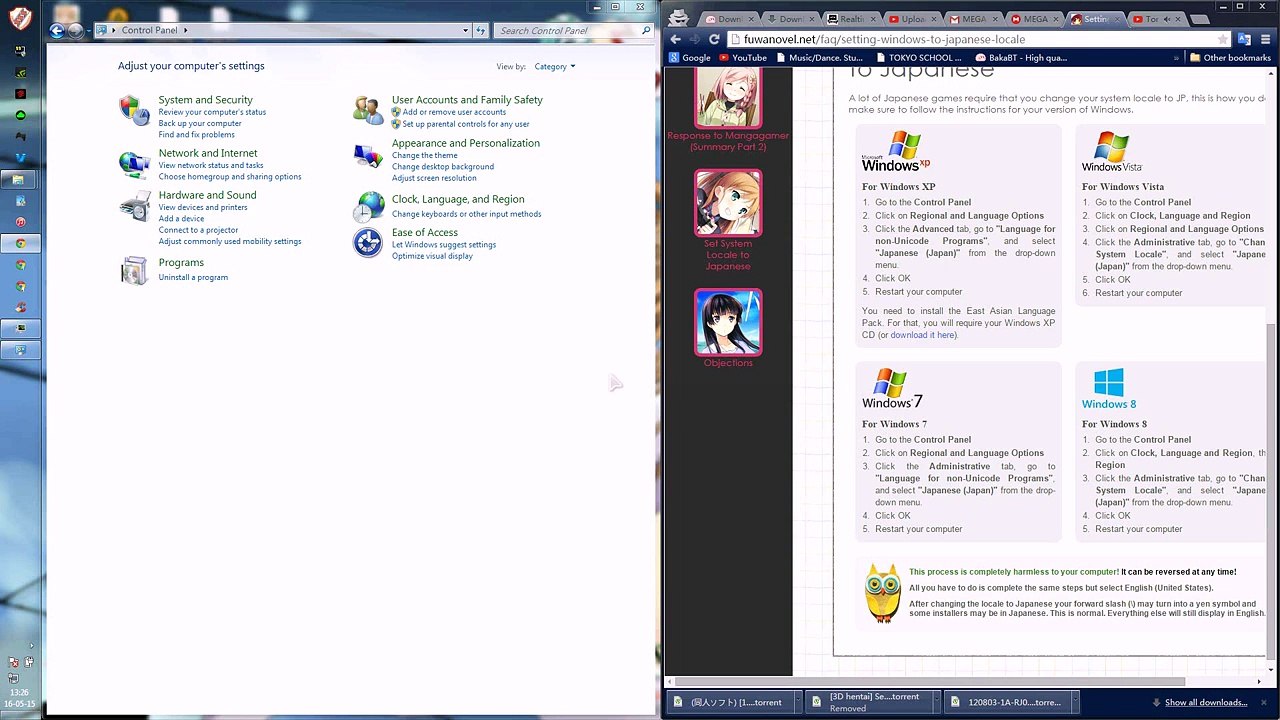Open System and Security category icon
1280x720 pixels.
pos(134,109)
